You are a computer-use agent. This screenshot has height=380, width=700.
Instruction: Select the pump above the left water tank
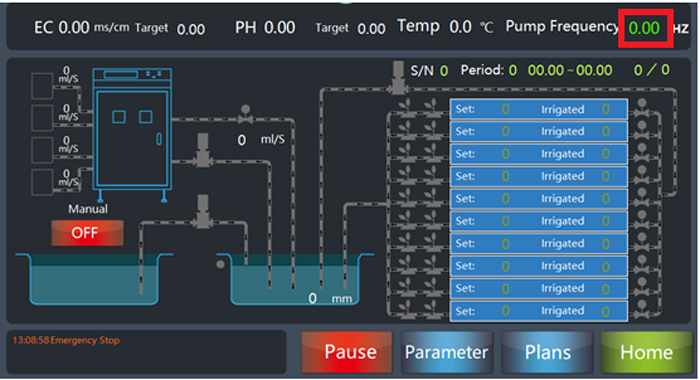[x=203, y=211]
